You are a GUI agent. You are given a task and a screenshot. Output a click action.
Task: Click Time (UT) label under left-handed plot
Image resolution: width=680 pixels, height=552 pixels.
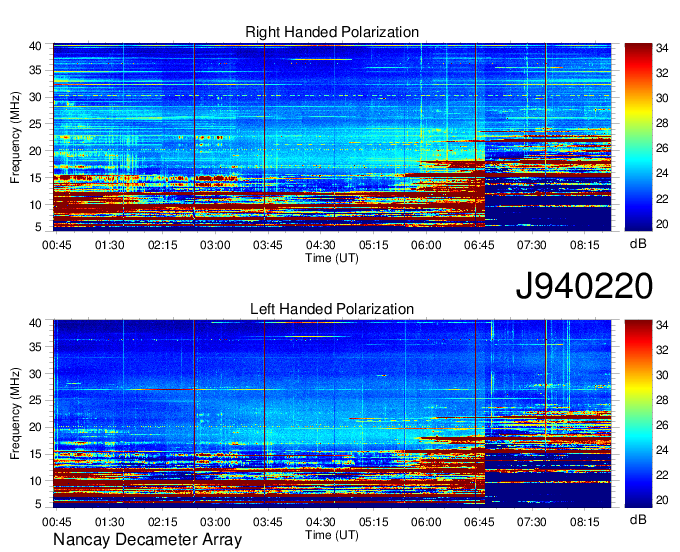pyautogui.click(x=332, y=535)
